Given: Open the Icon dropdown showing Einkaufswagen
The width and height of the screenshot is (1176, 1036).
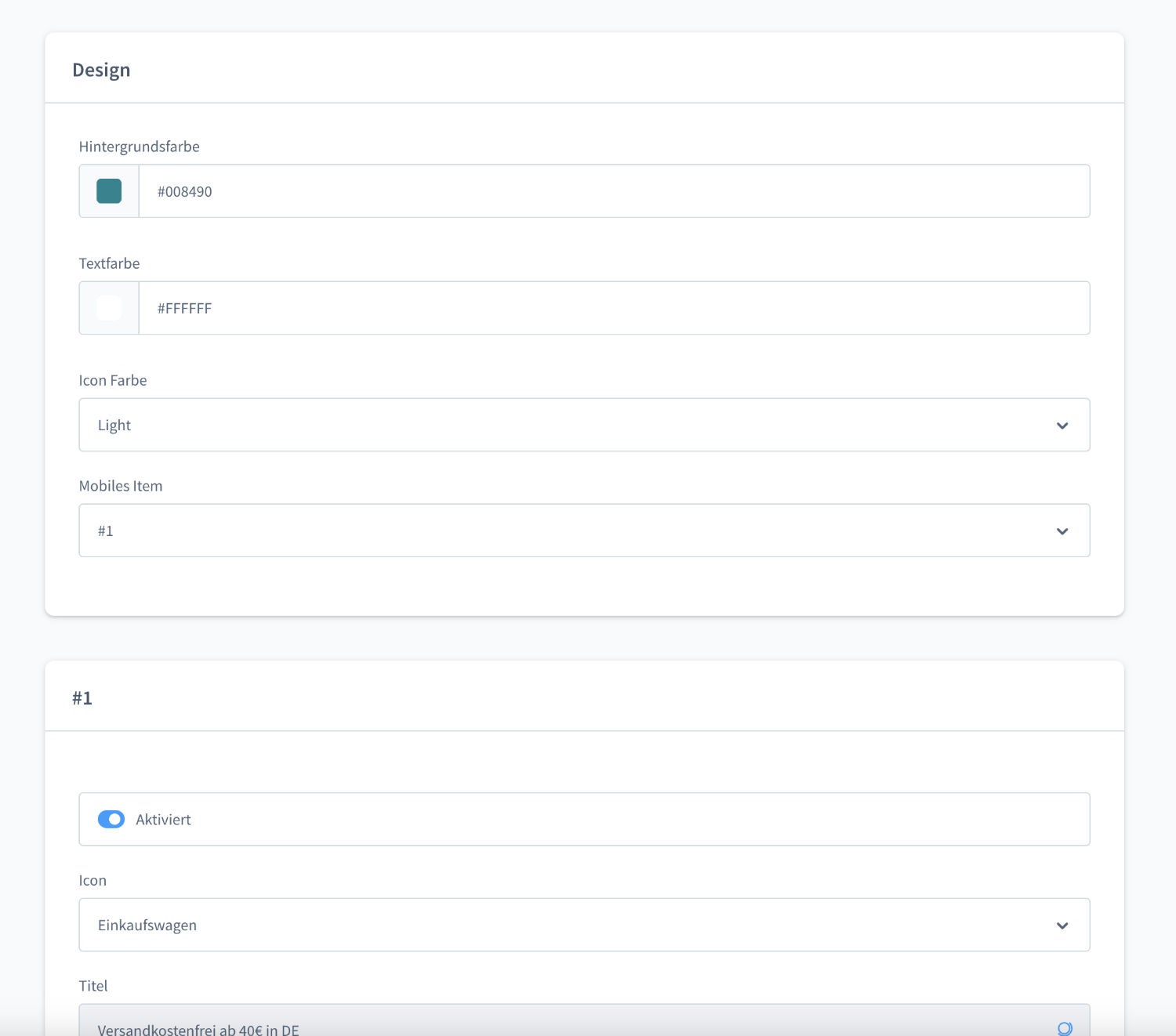Looking at the screenshot, I should [x=584, y=925].
